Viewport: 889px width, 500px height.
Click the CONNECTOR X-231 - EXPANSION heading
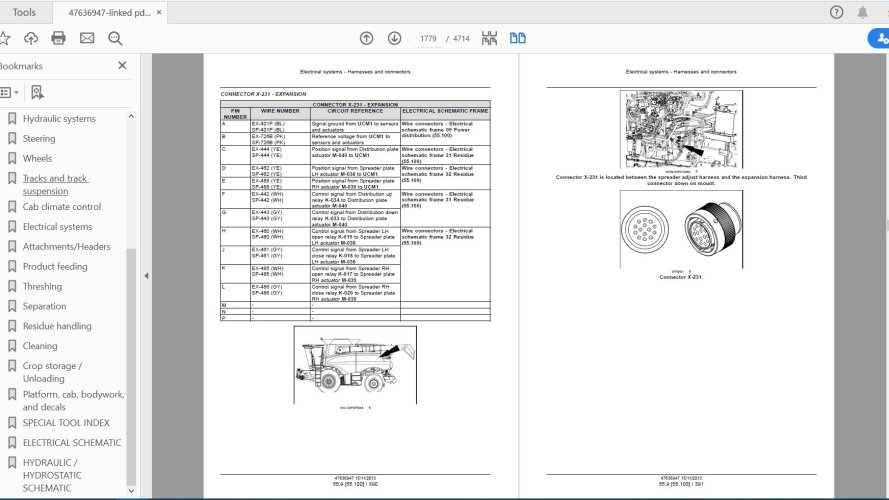[263, 94]
